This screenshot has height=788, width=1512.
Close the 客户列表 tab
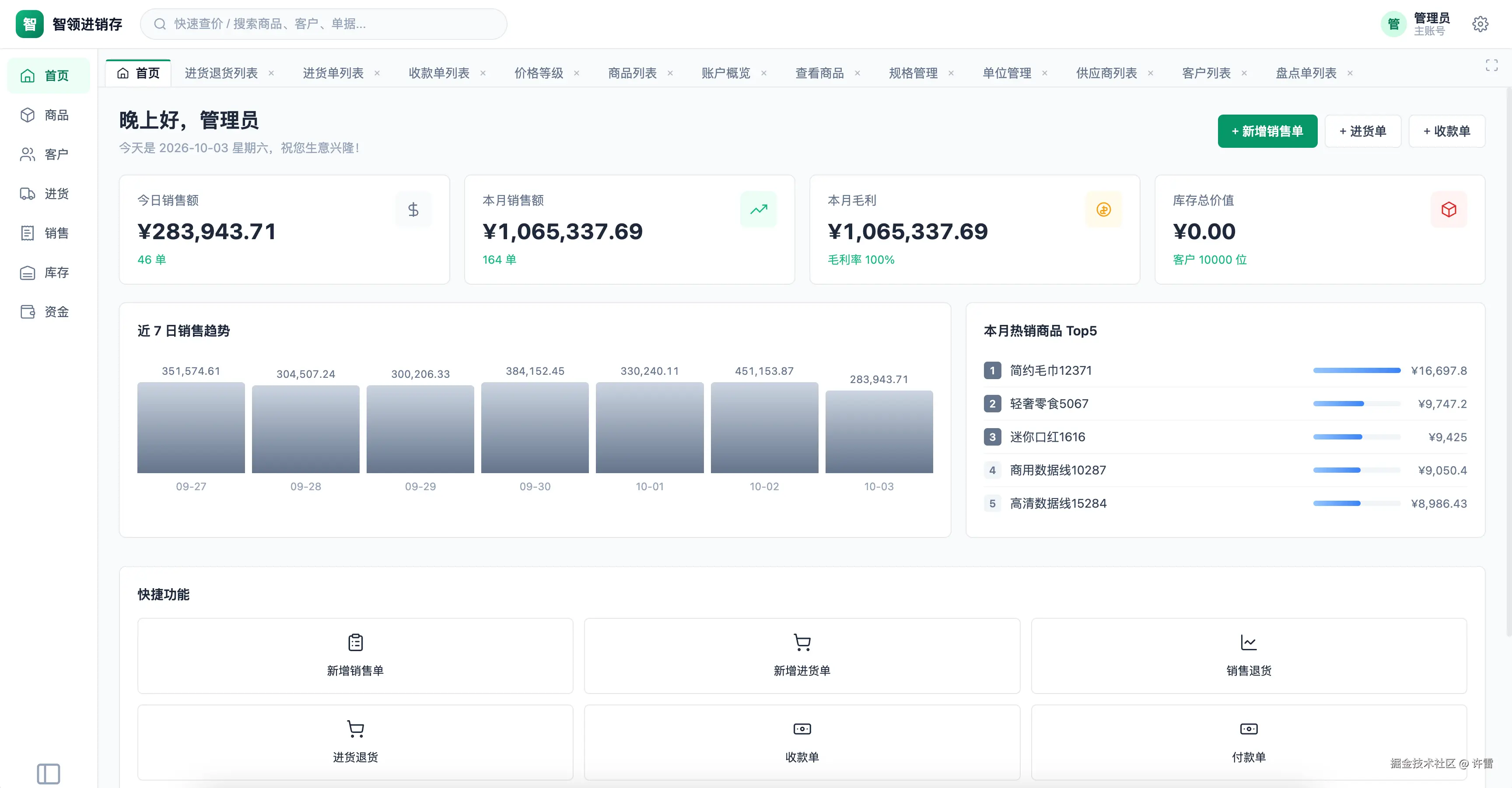click(1244, 73)
